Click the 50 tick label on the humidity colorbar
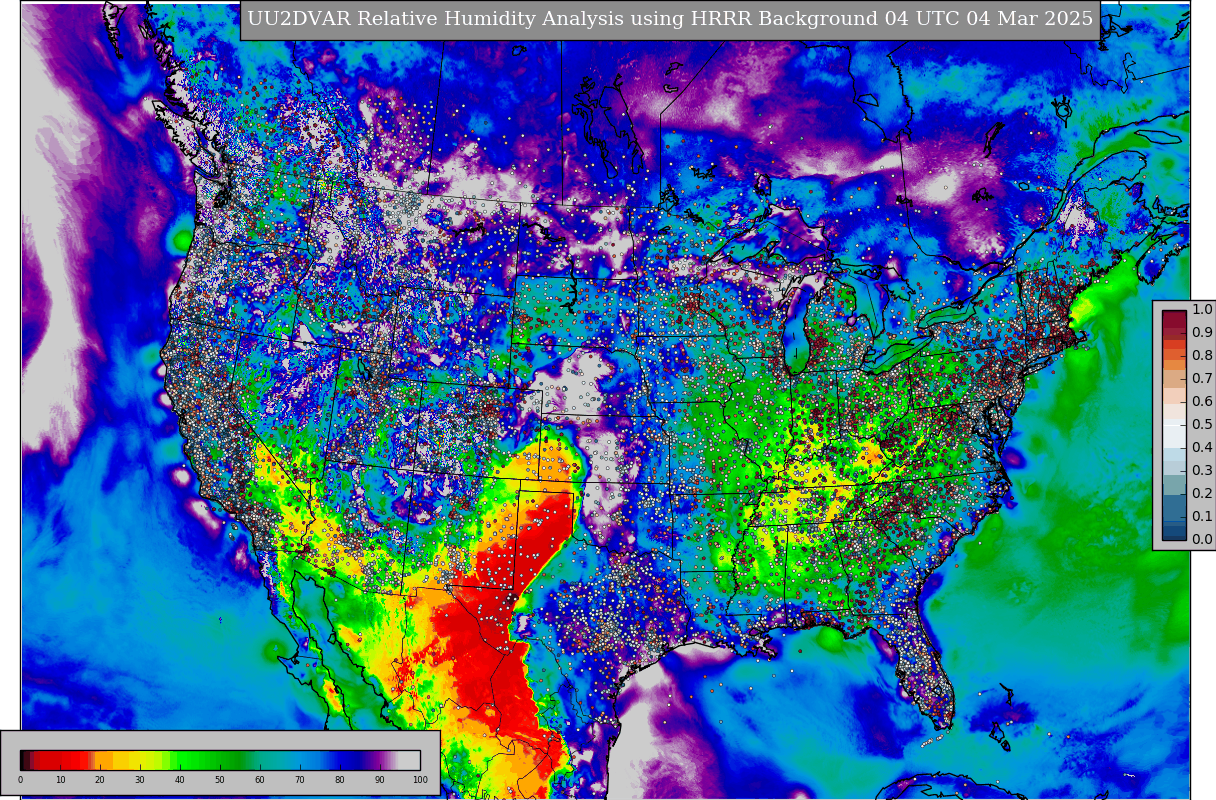This screenshot has width=1216, height=800. click(x=220, y=780)
